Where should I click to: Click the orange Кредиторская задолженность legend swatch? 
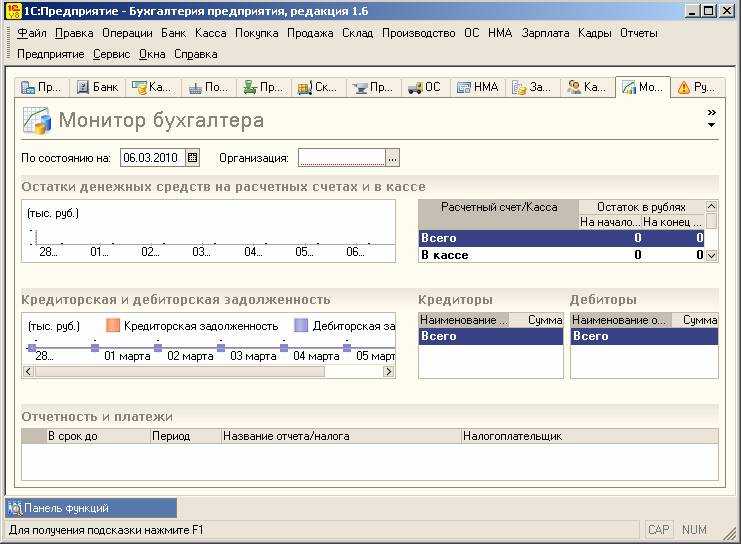click(113, 325)
